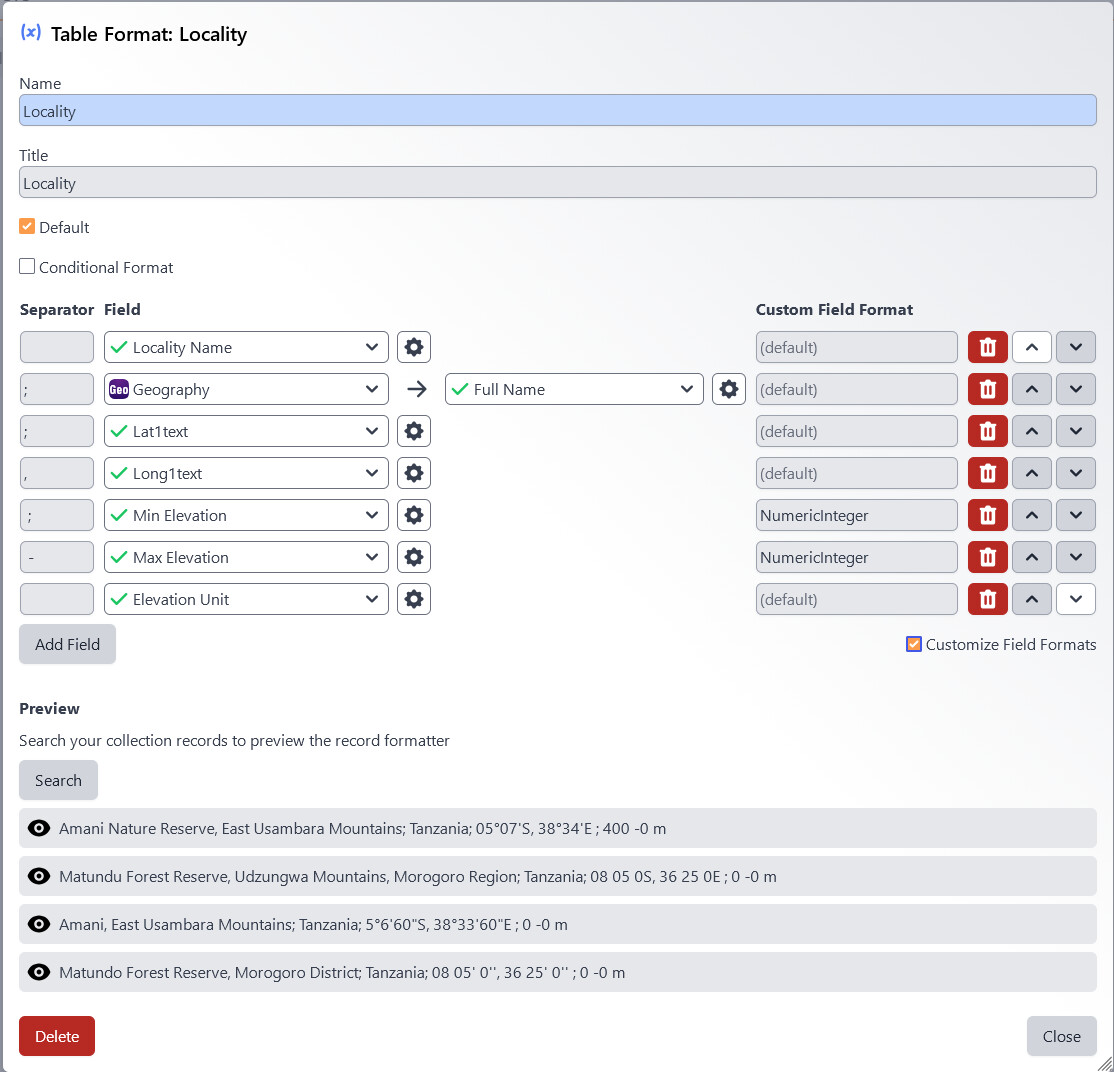The width and height of the screenshot is (1114, 1072).
Task: Enable the Conditional Format checkbox
Action: tap(27, 266)
